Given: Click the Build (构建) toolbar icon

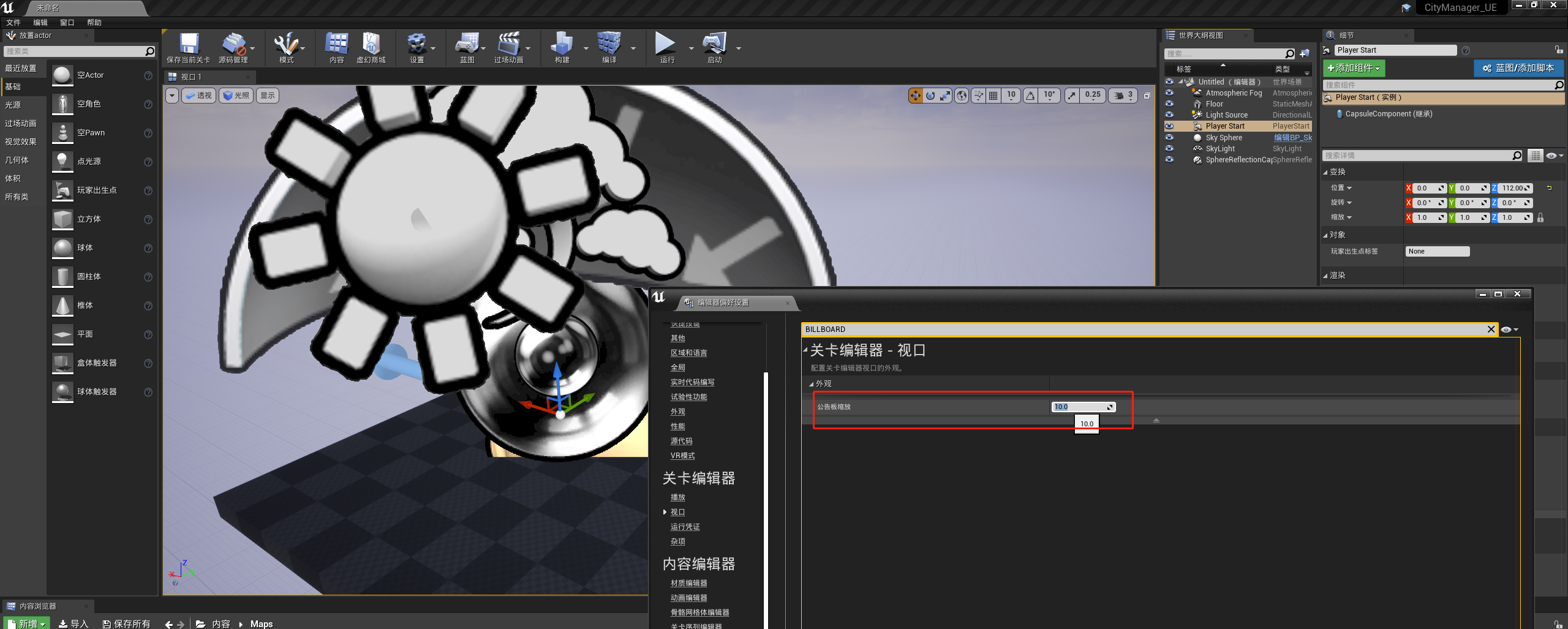Looking at the screenshot, I should pyautogui.click(x=562, y=48).
